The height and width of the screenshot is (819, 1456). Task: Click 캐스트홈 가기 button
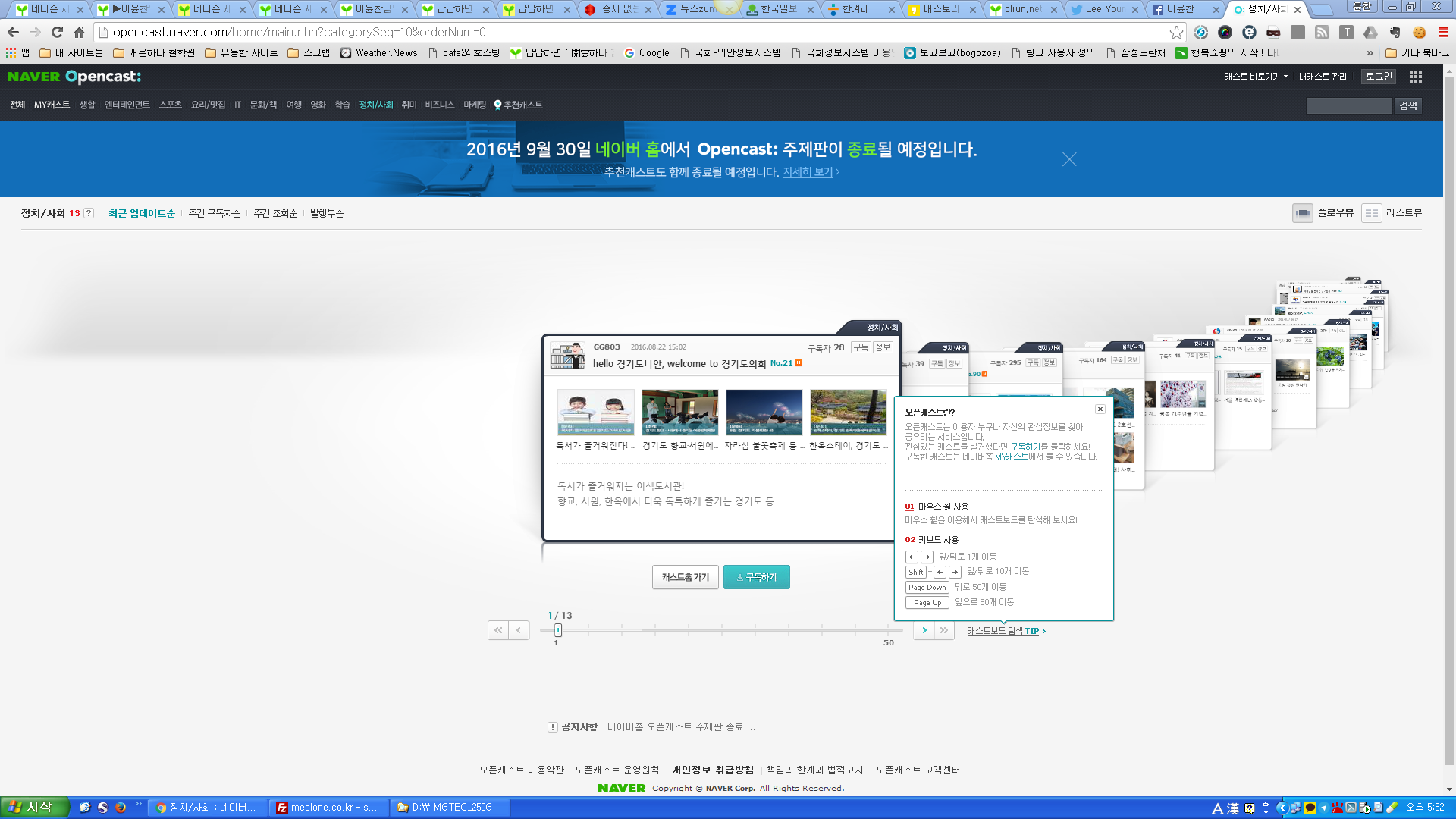[x=686, y=577]
